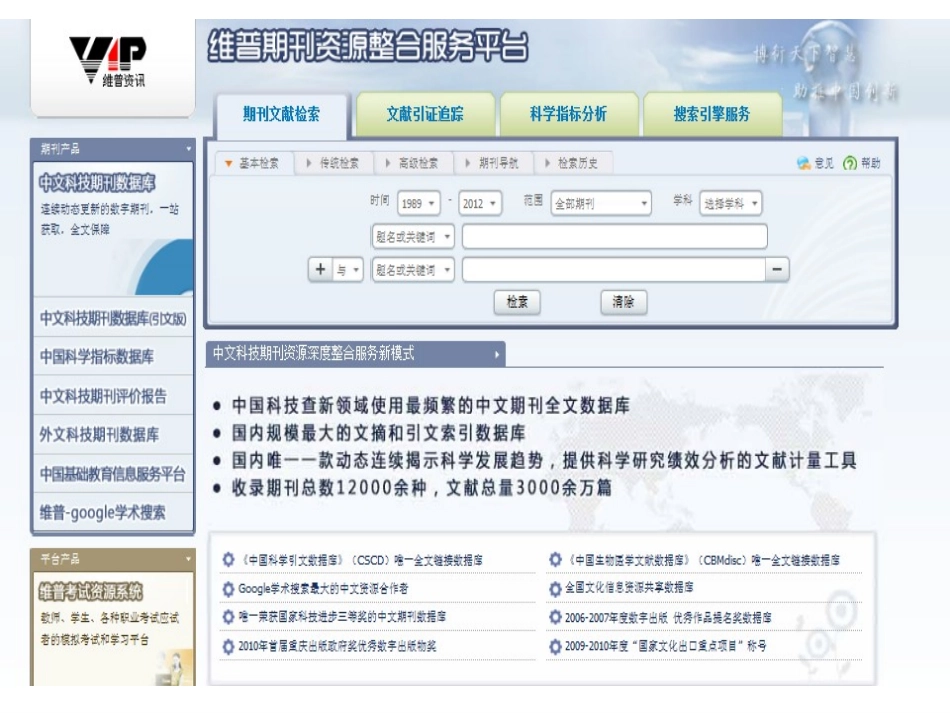The width and height of the screenshot is (950, 713).
Task: Select the 传统检索 sub-tab
Action: (x=333, y=164)
